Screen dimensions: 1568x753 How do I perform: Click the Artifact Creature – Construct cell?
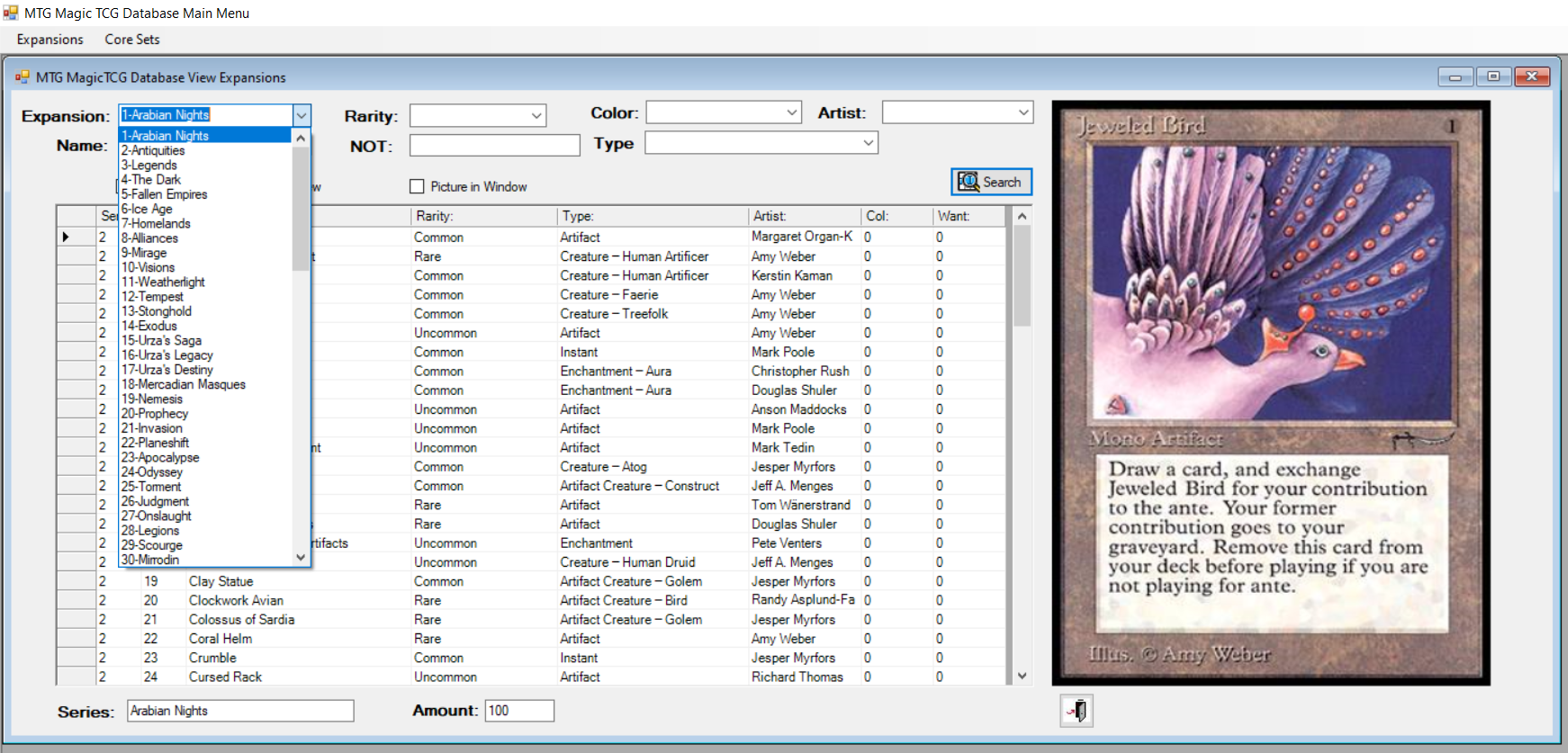tap(653, 486)
